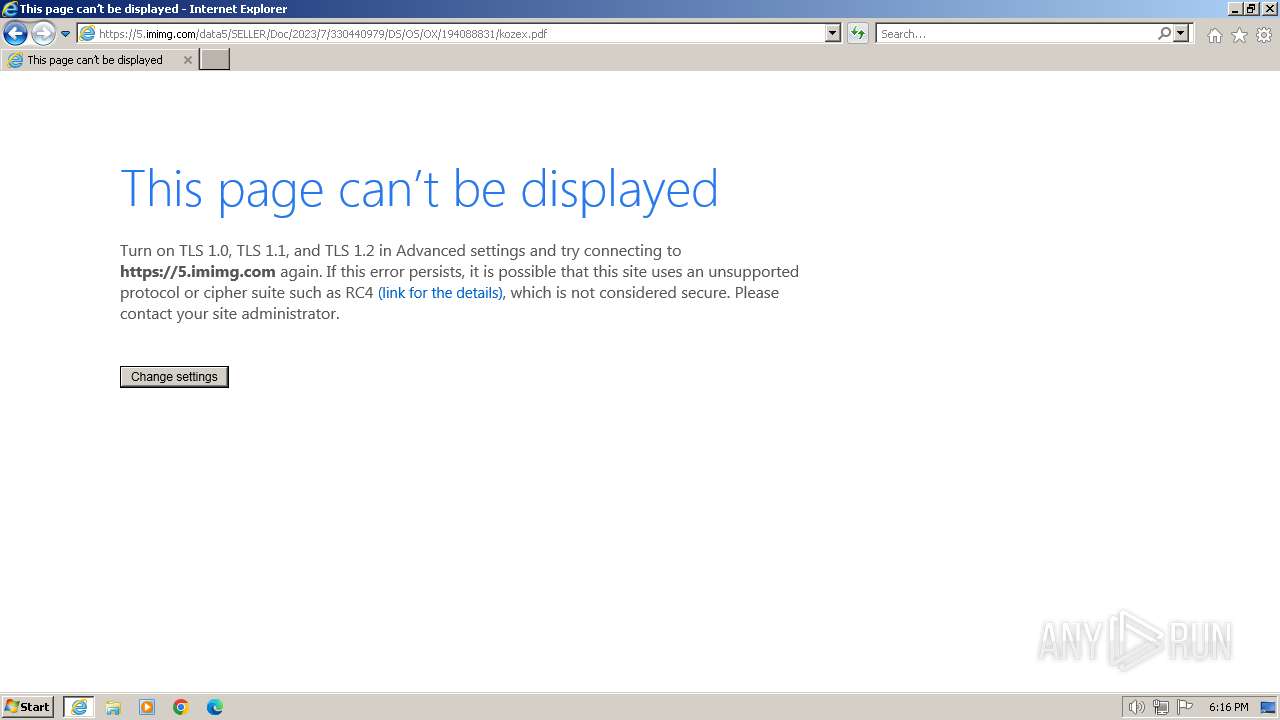Click the magnifier search icon
The height and width of the screenshot is (720, 1280).
click(x=1164, y=33)
